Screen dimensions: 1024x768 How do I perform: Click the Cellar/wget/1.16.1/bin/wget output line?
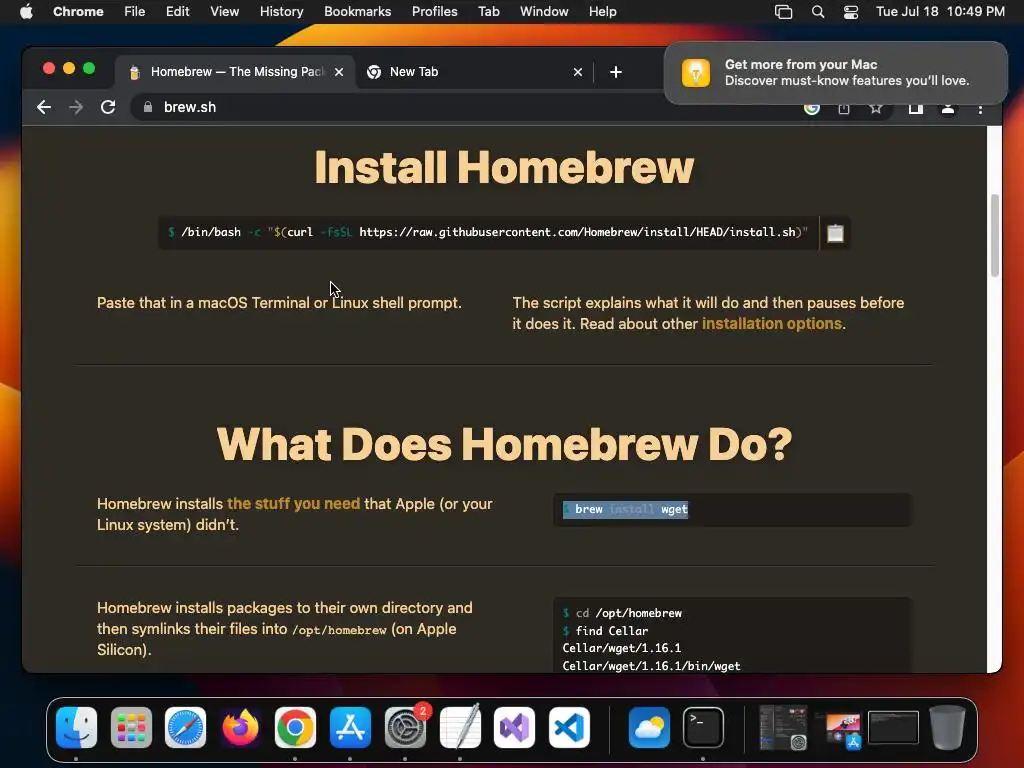tap(651, 665)
